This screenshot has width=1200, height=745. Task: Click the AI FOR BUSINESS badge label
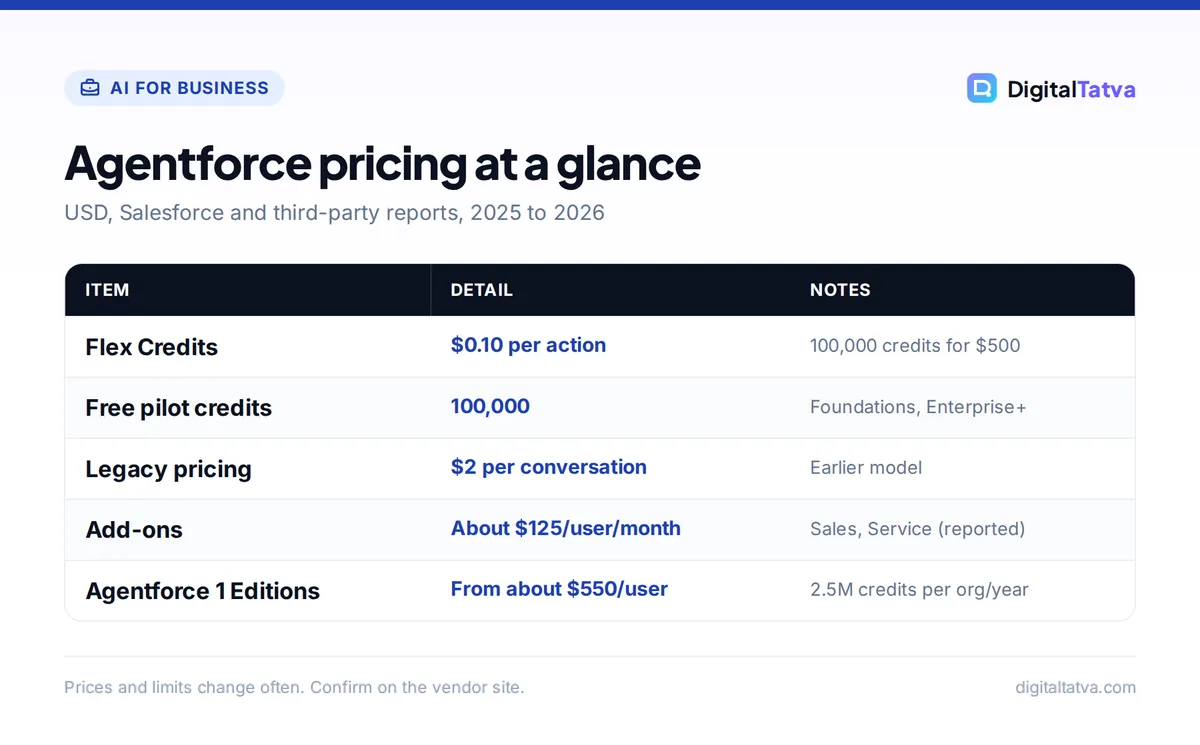click(189, 88)
